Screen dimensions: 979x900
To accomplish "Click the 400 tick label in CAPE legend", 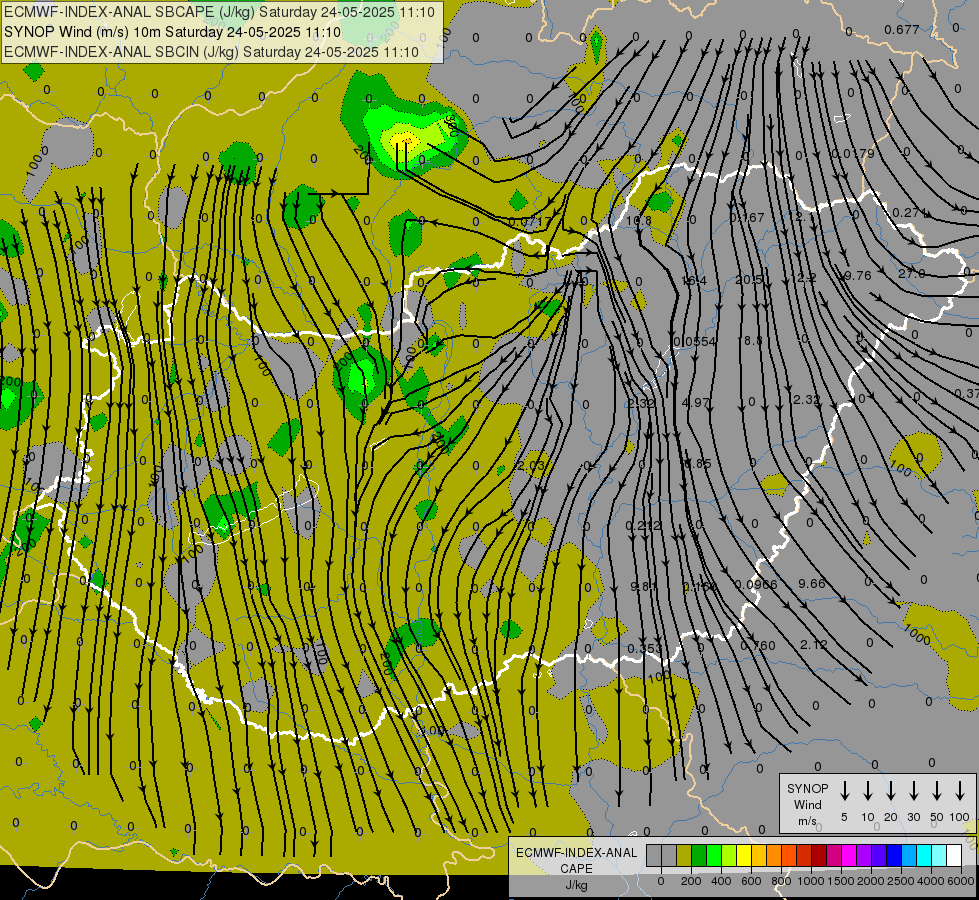I will (721, 881).
